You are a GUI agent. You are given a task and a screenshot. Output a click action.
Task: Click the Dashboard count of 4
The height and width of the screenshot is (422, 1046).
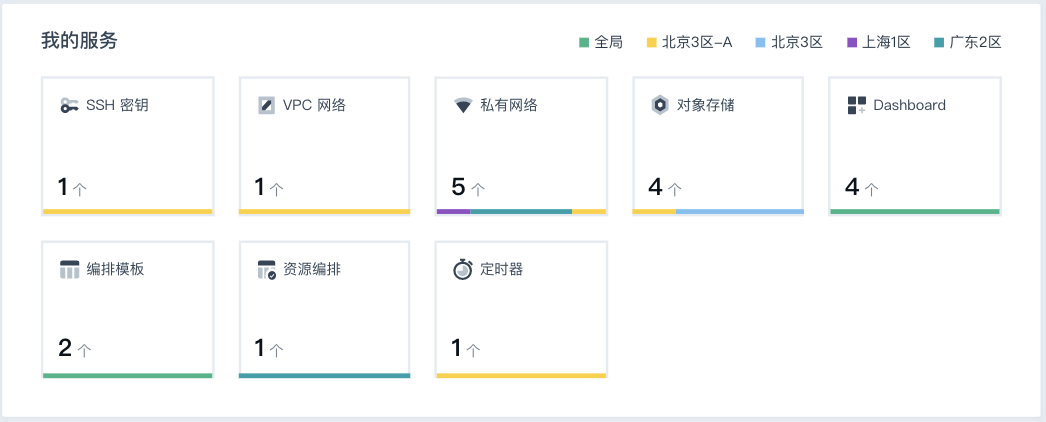(852, 187)
